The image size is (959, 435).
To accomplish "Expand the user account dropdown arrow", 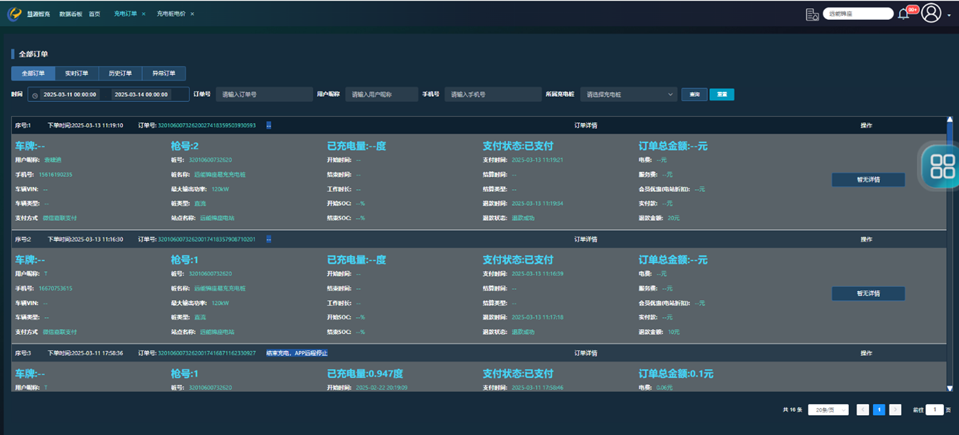I will tap(949, 16).
